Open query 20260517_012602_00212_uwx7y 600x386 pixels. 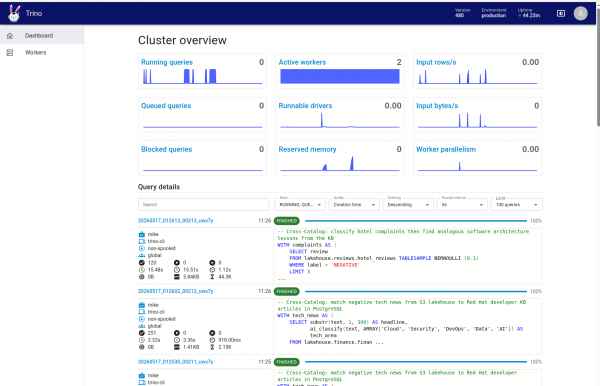[x=175, y=291]
